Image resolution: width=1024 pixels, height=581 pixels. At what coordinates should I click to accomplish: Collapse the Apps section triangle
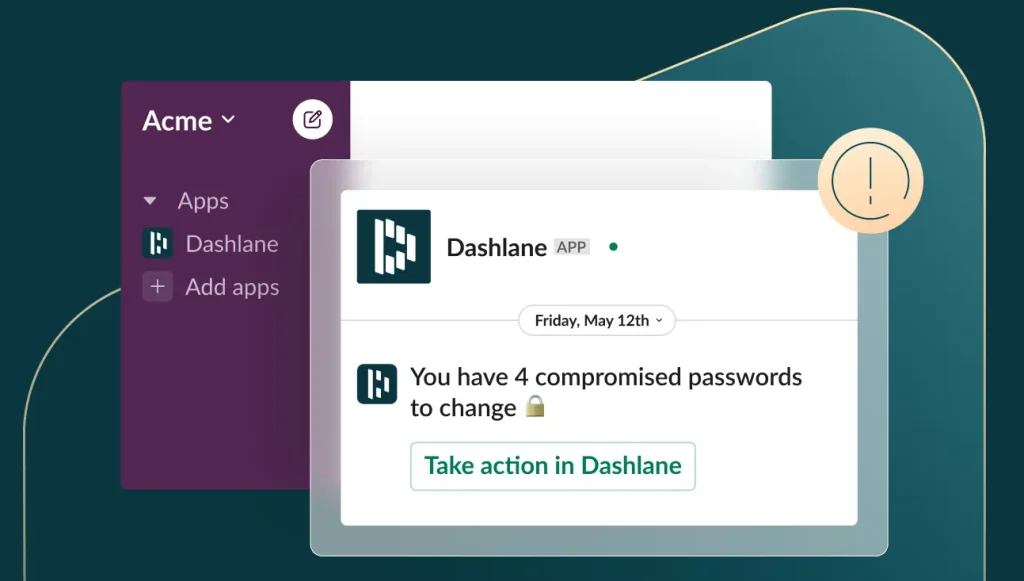(150, 201)
